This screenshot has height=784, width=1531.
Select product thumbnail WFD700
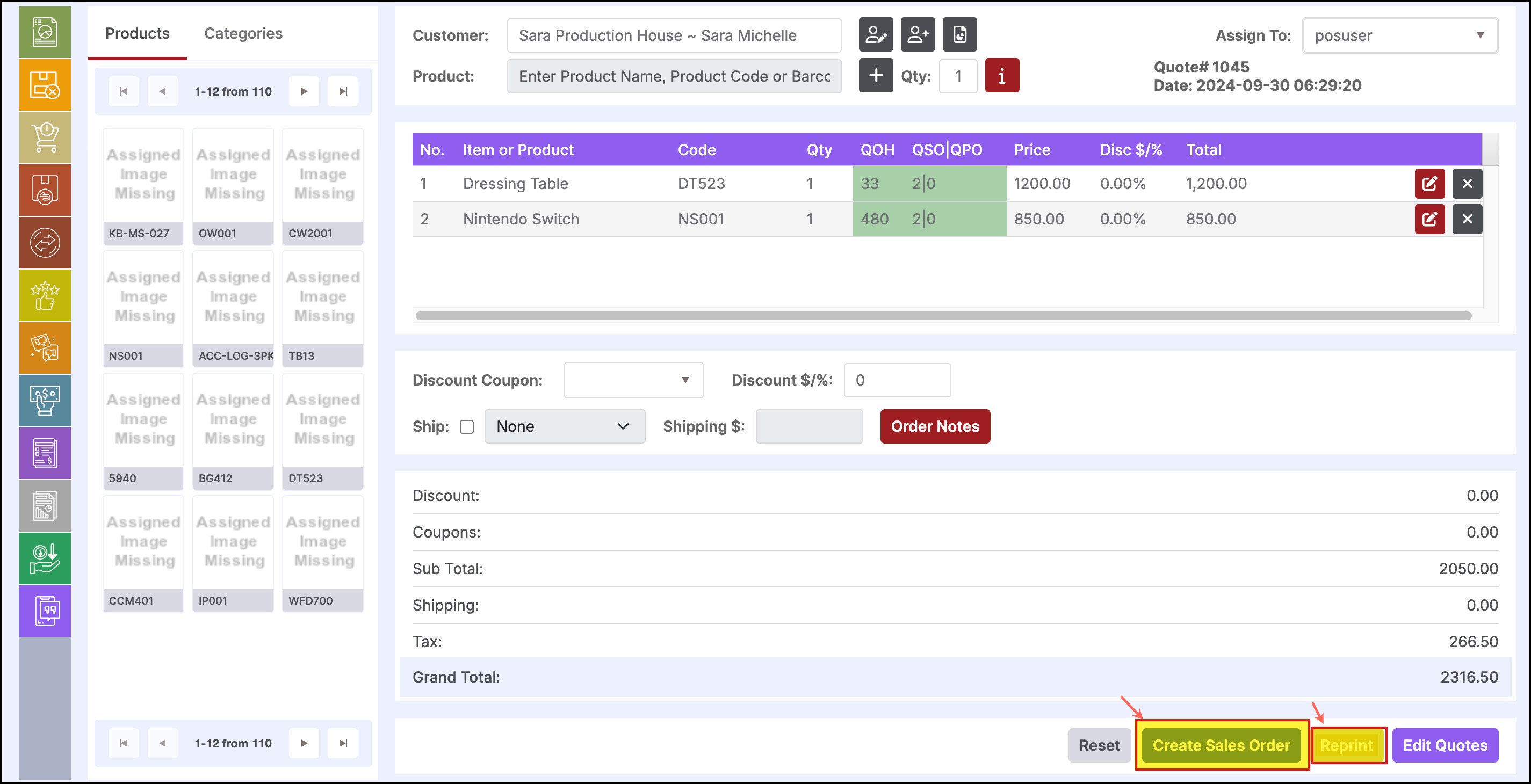coord(323,554)
